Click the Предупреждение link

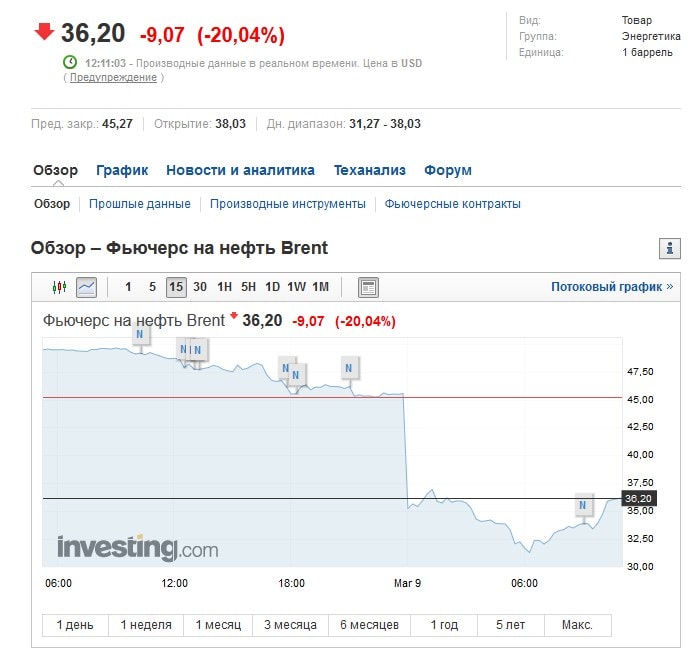(113, 78)
